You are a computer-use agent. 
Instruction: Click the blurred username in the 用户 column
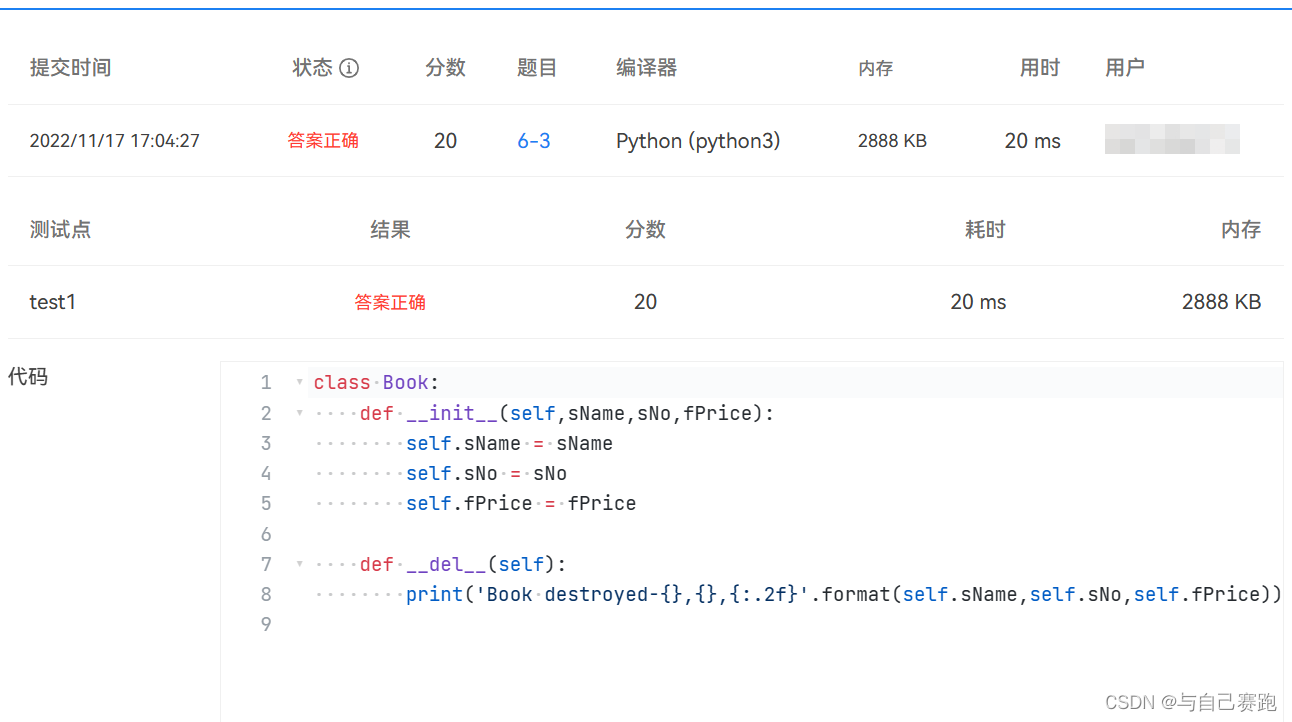[1172, 140]
